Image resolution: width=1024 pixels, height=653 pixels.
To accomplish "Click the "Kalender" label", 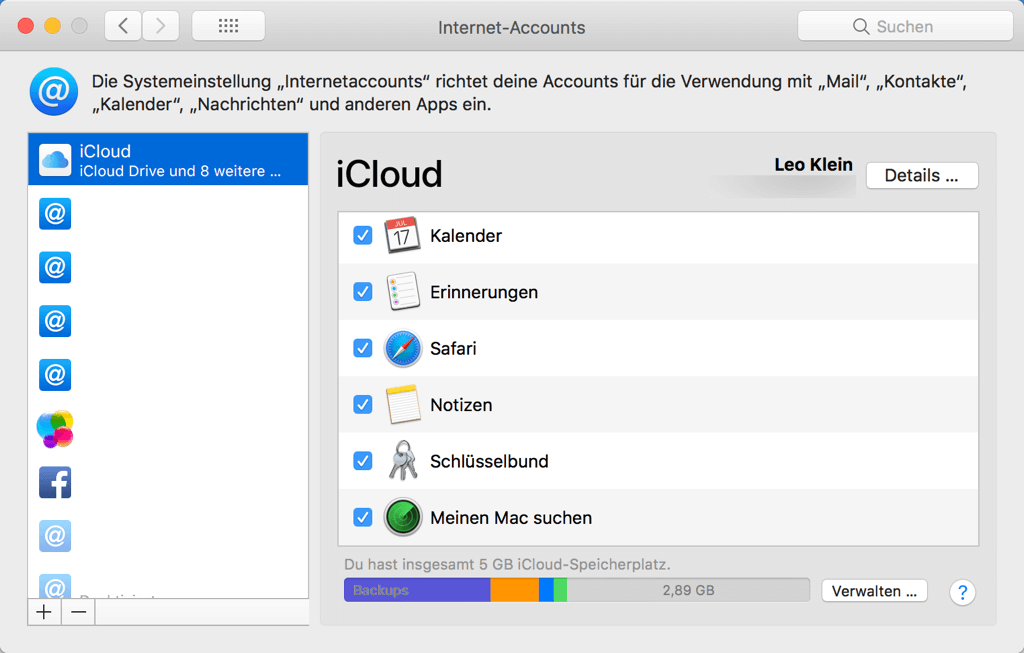I will point(466,236).
